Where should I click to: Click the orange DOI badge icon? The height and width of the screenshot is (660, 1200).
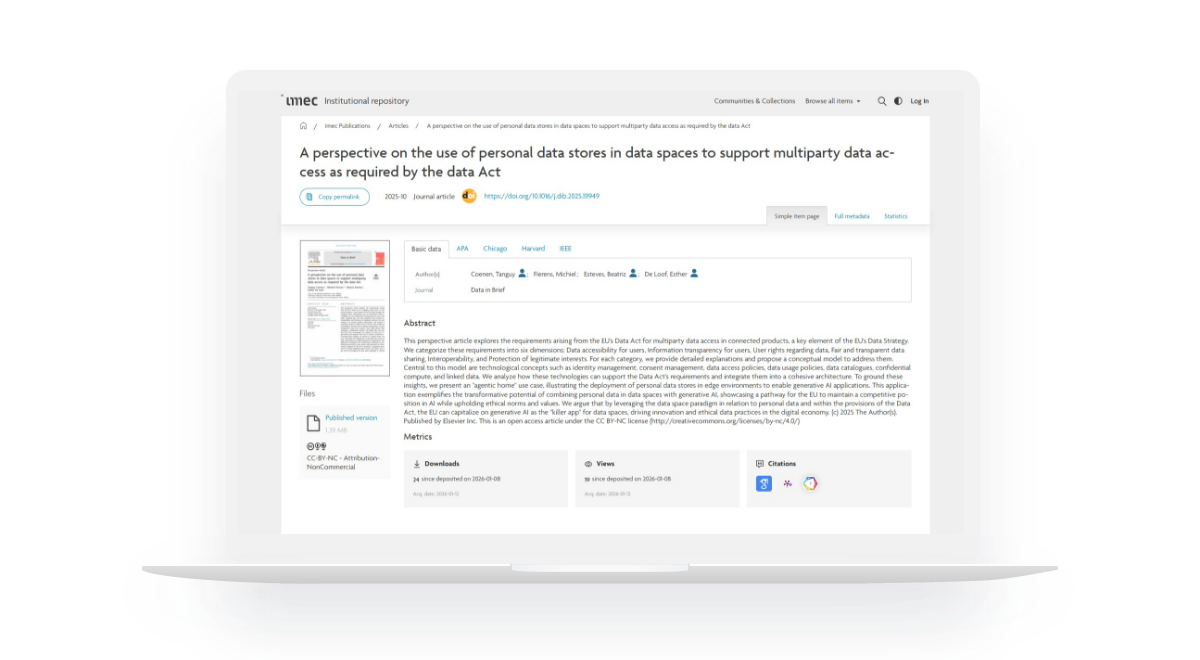point(469,196)
